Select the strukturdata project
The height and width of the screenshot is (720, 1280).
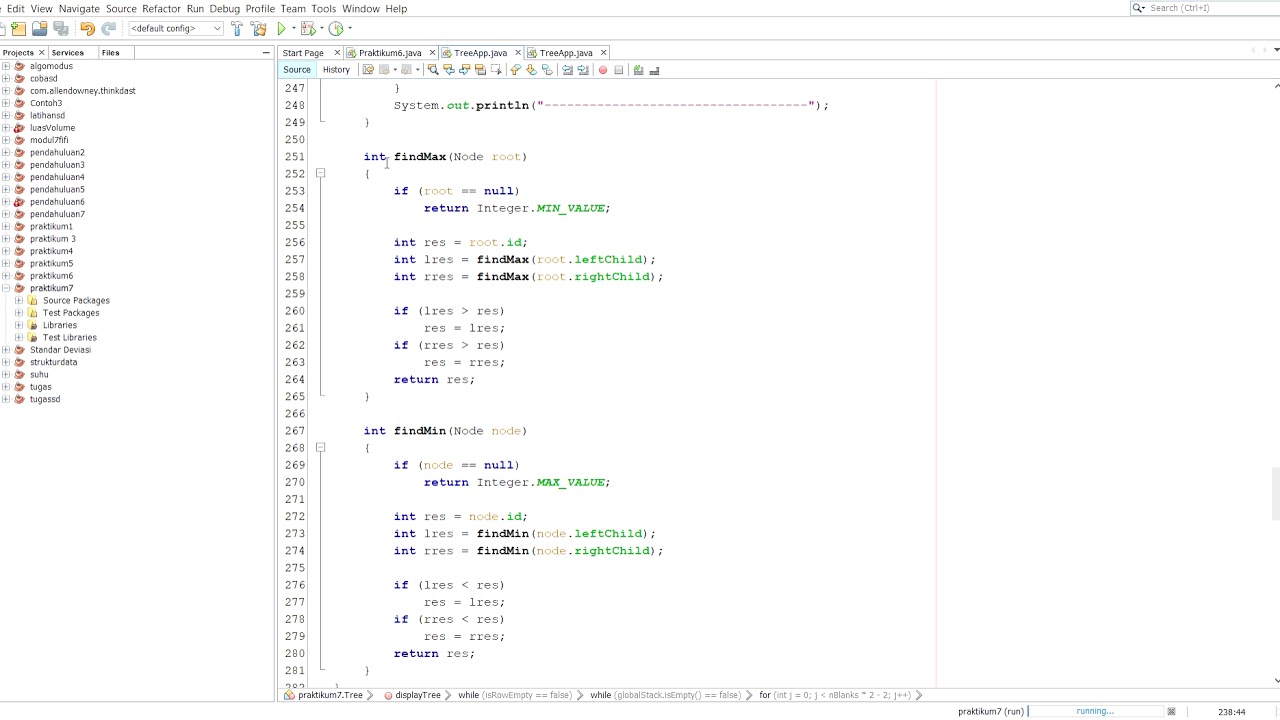pos(53,362)
